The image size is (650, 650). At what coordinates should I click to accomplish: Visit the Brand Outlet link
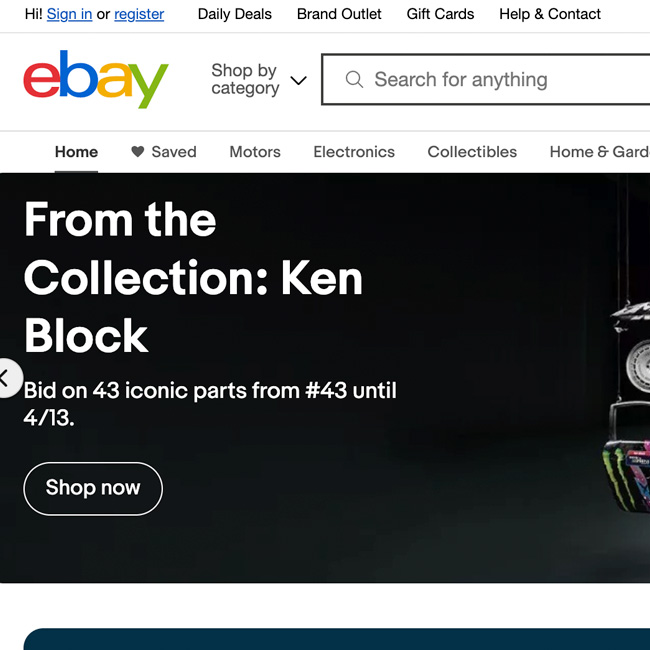coord(339,14)
